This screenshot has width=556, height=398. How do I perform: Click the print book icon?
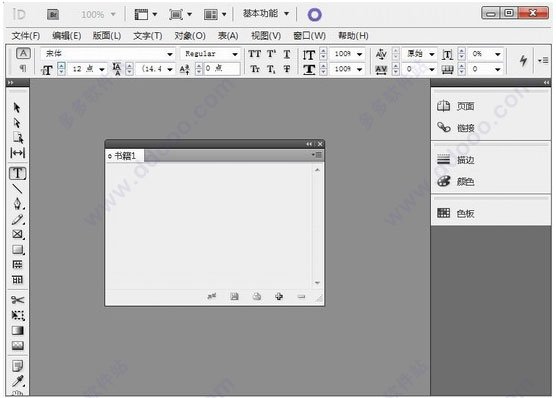pos(257,296)
